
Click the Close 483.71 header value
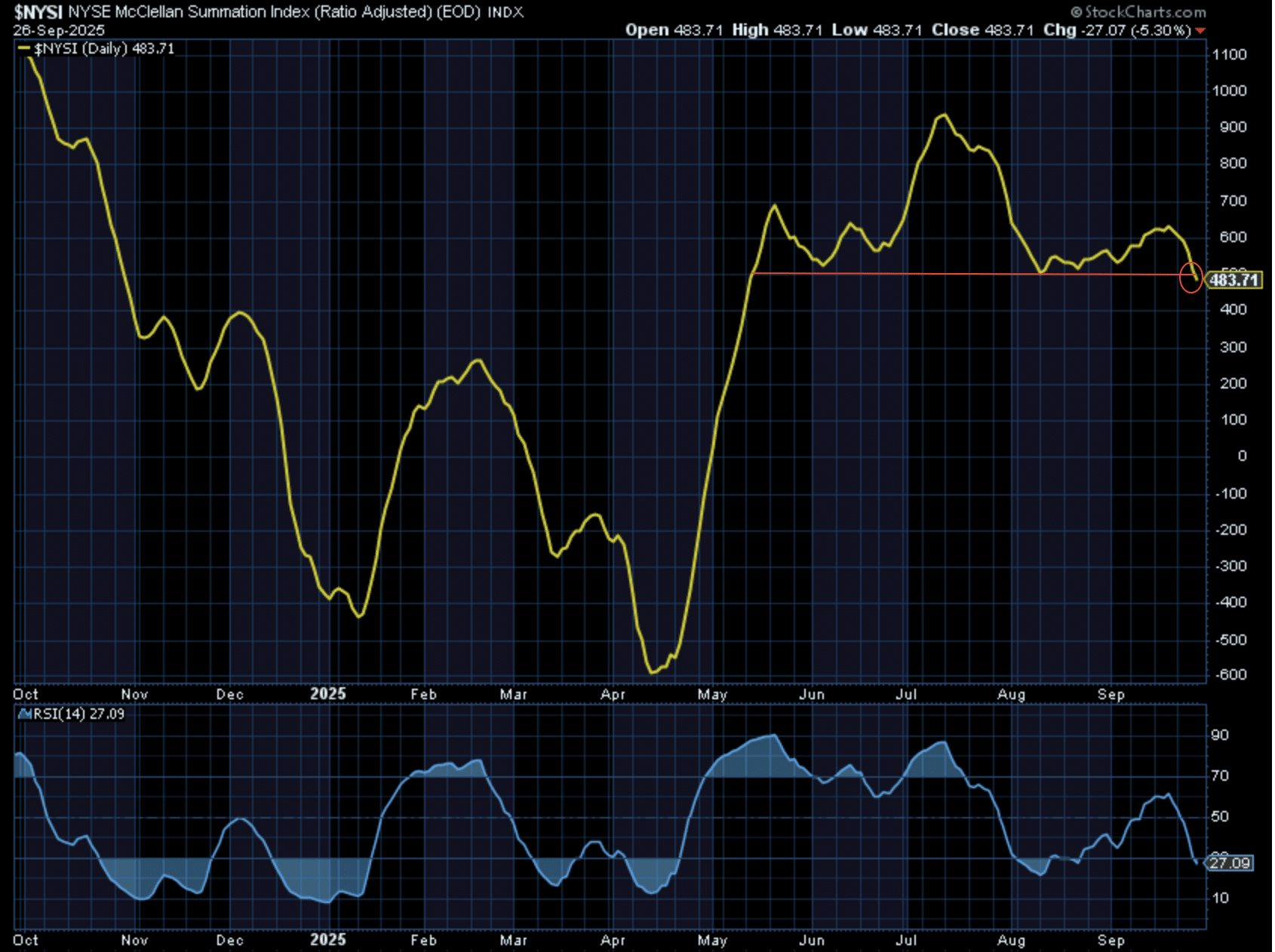point(982,30)
